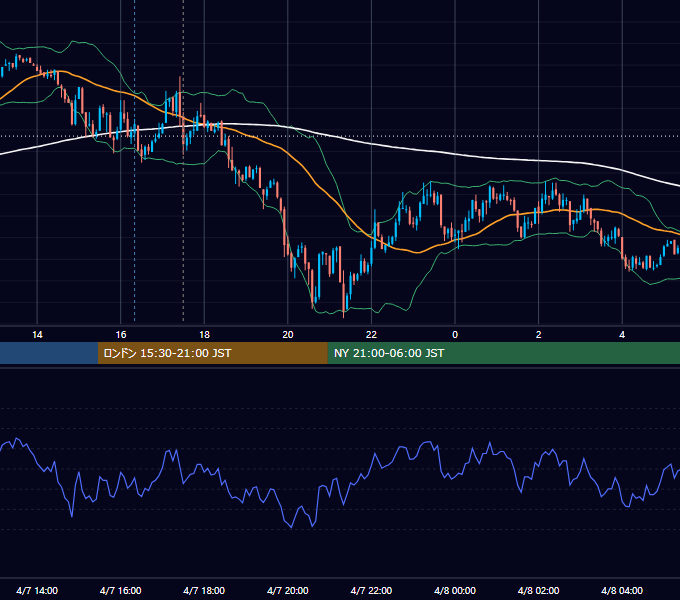
Task: Click the 4/7 14:00 label on the indicator axis
Action: point(37,590)
